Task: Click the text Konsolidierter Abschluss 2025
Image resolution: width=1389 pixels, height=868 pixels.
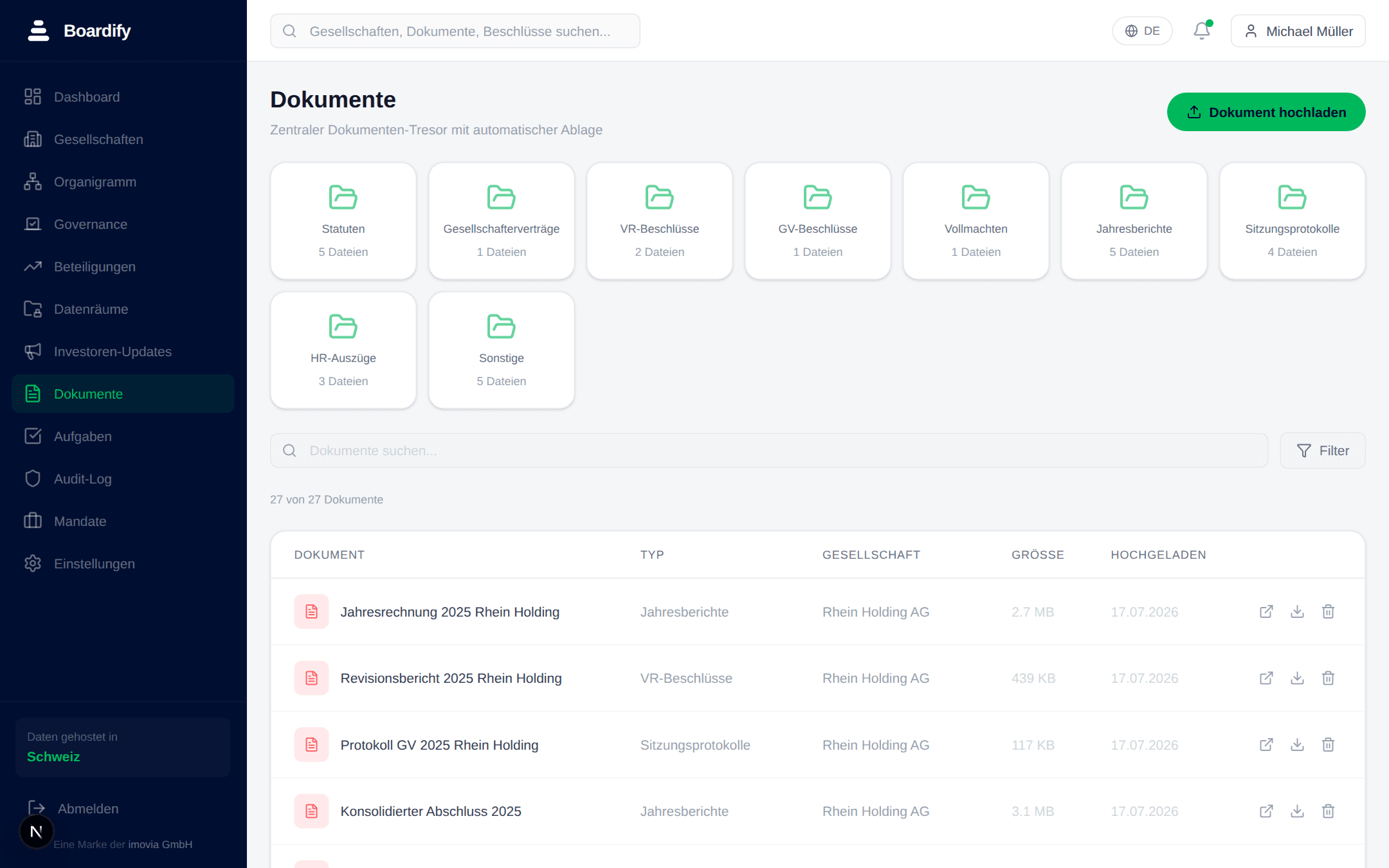Action: point(431,811)
